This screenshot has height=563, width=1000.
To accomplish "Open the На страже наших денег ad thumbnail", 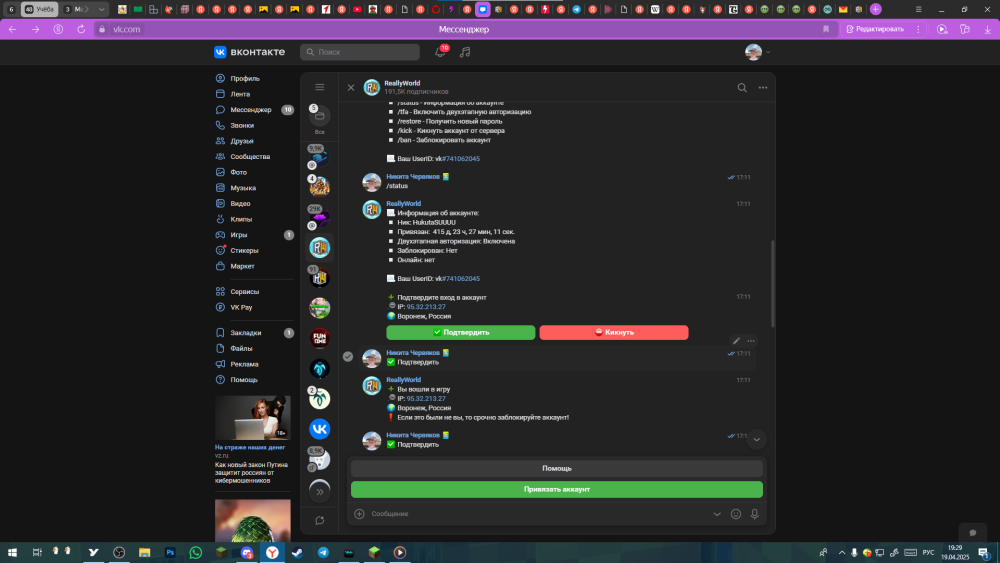I will 253,418.
